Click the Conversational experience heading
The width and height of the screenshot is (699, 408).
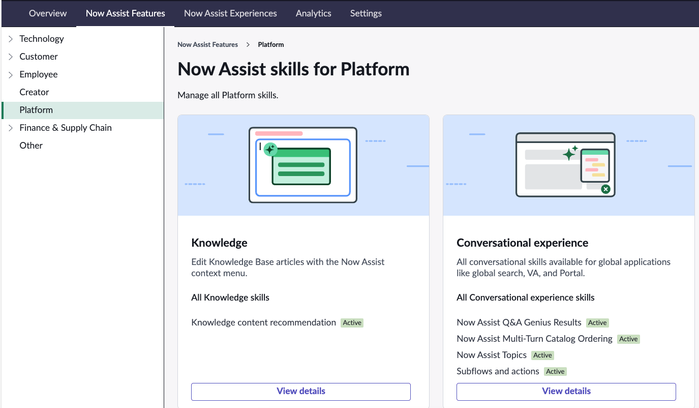pos(522,243)
